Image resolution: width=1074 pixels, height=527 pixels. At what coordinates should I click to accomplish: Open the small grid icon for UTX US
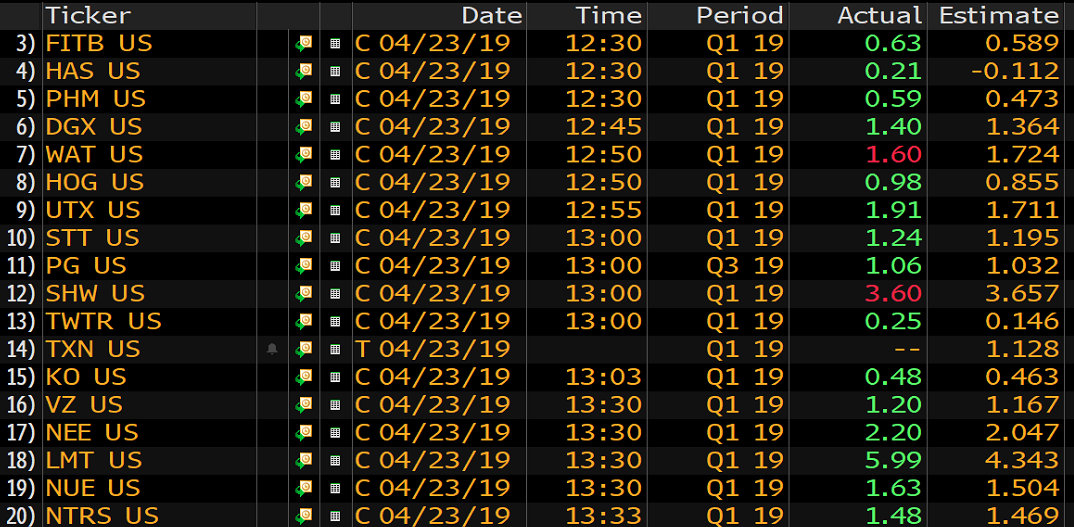335,210
